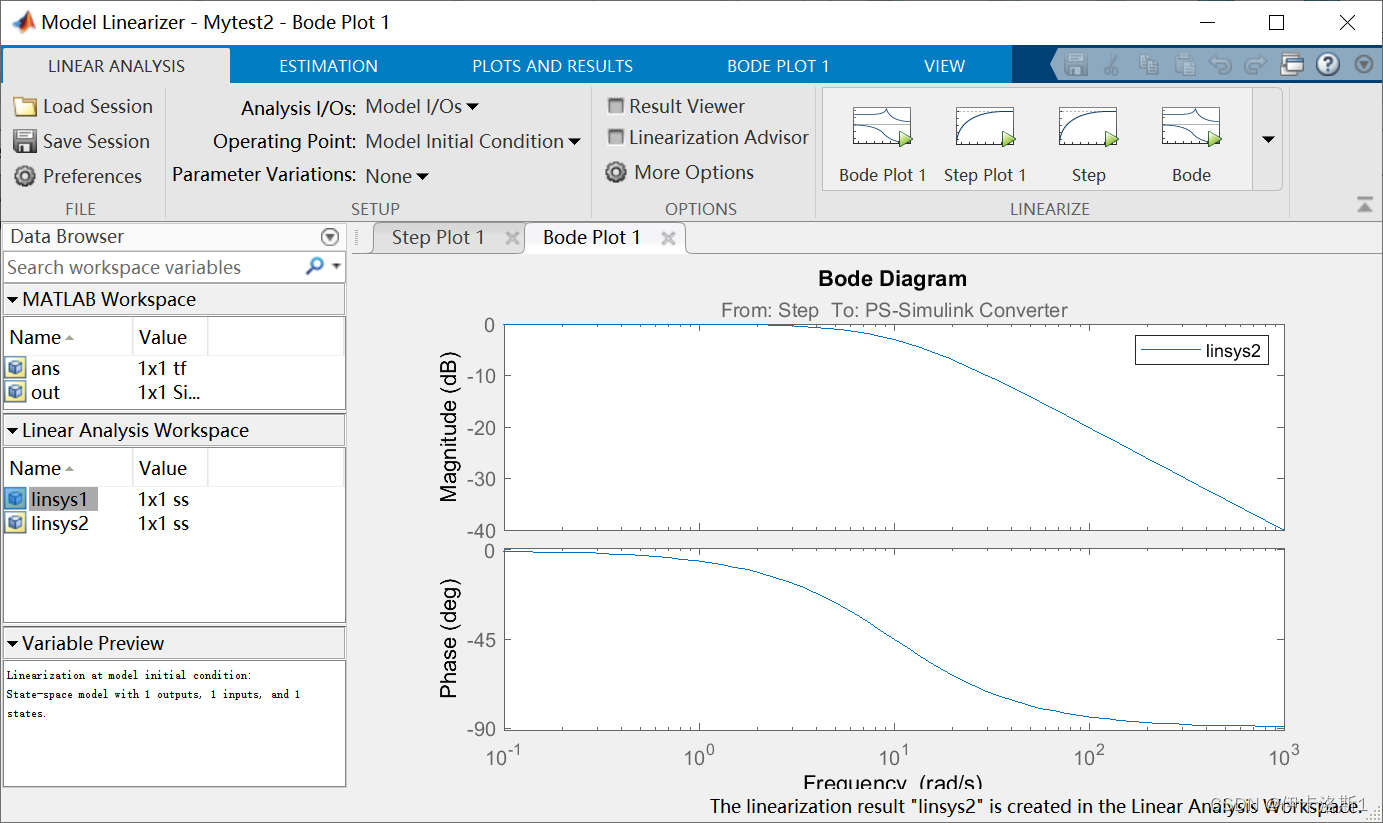Screen dimensions: 1383x823
Task: Click the linsys2 legend entry in plot
Action: (x=1202, y=350)
